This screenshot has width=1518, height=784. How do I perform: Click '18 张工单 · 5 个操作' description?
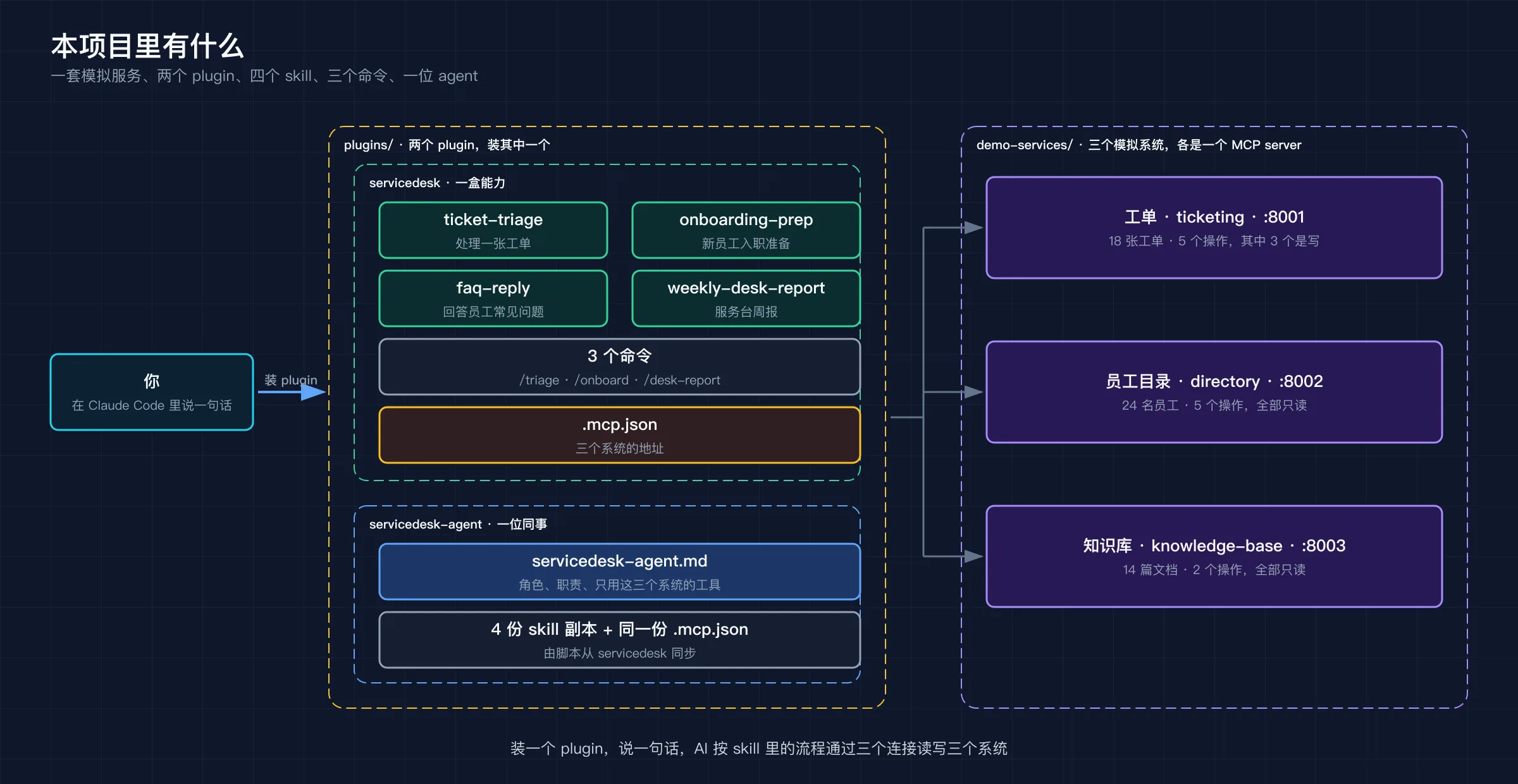[1214, 241]
